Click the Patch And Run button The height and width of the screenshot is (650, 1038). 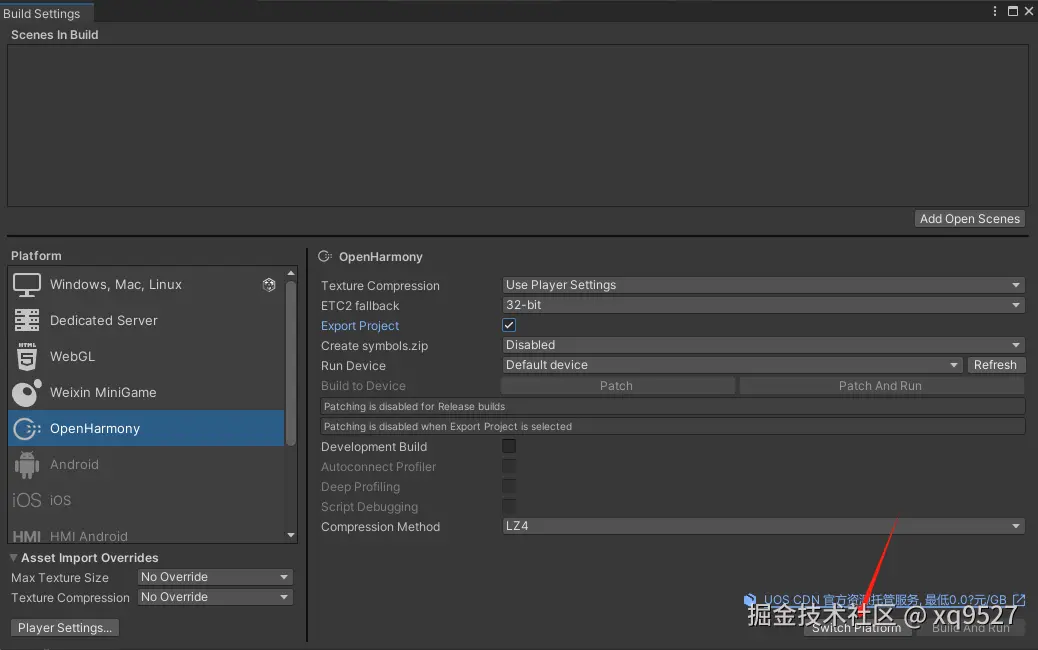coord(880,386)
